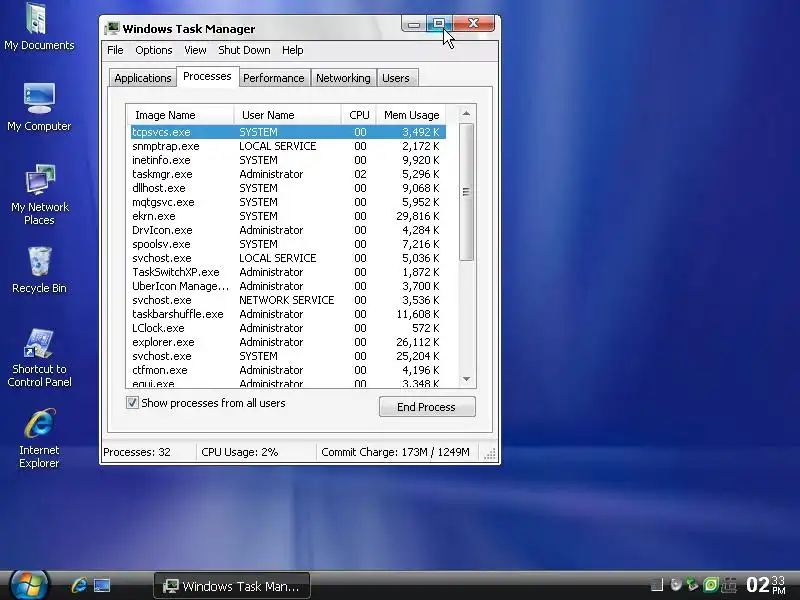Click Commit Charge 173M / 1249M status
This screenshot has width=800, height=600.
[395, 452]
